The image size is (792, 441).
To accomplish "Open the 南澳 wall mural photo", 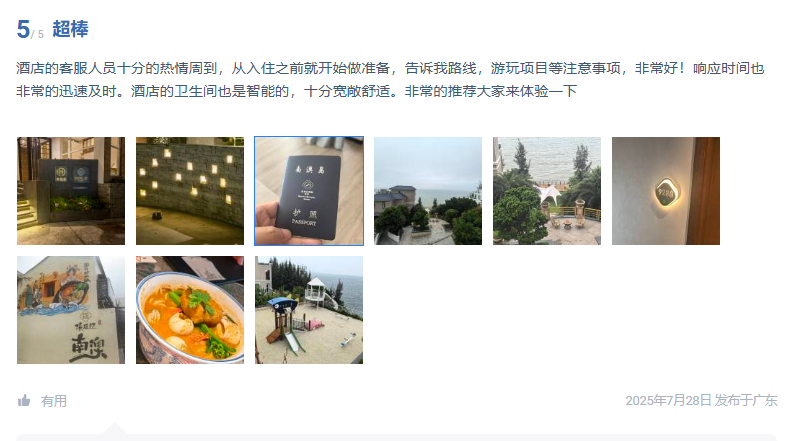I will point(71,310).
